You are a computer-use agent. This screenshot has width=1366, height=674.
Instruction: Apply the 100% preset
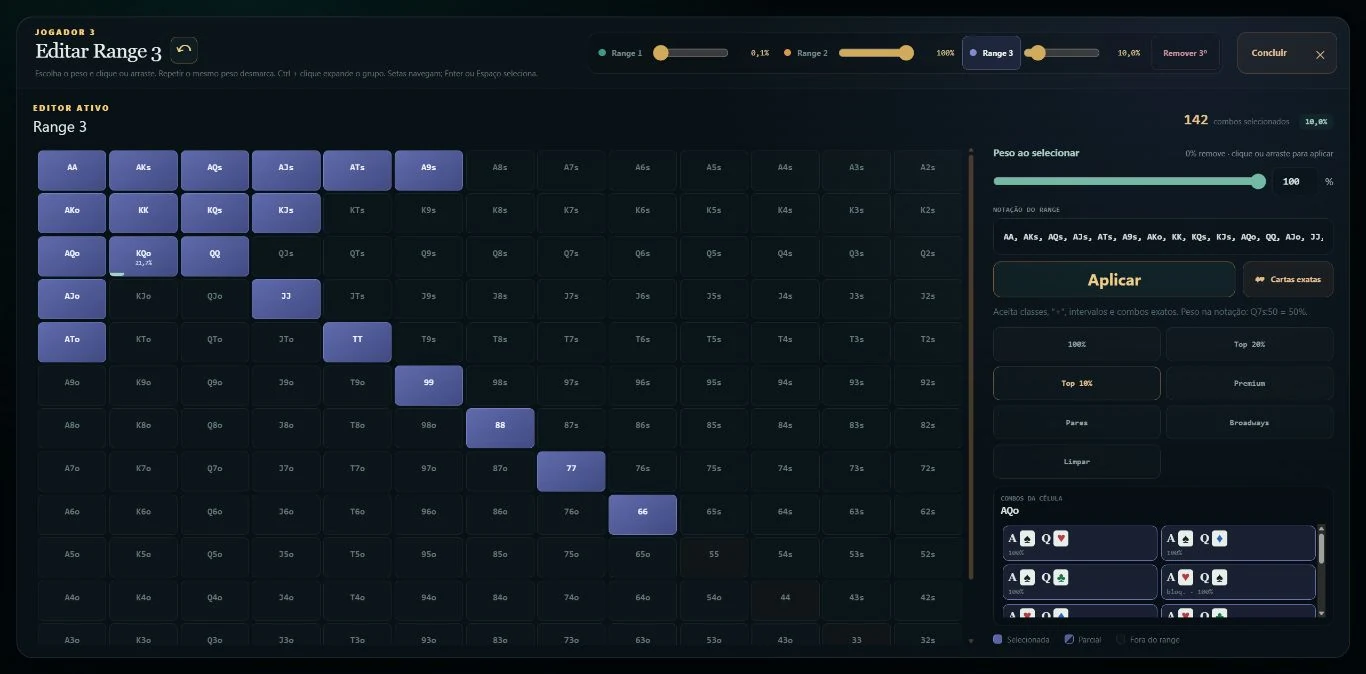click(x=1077, y=344)
